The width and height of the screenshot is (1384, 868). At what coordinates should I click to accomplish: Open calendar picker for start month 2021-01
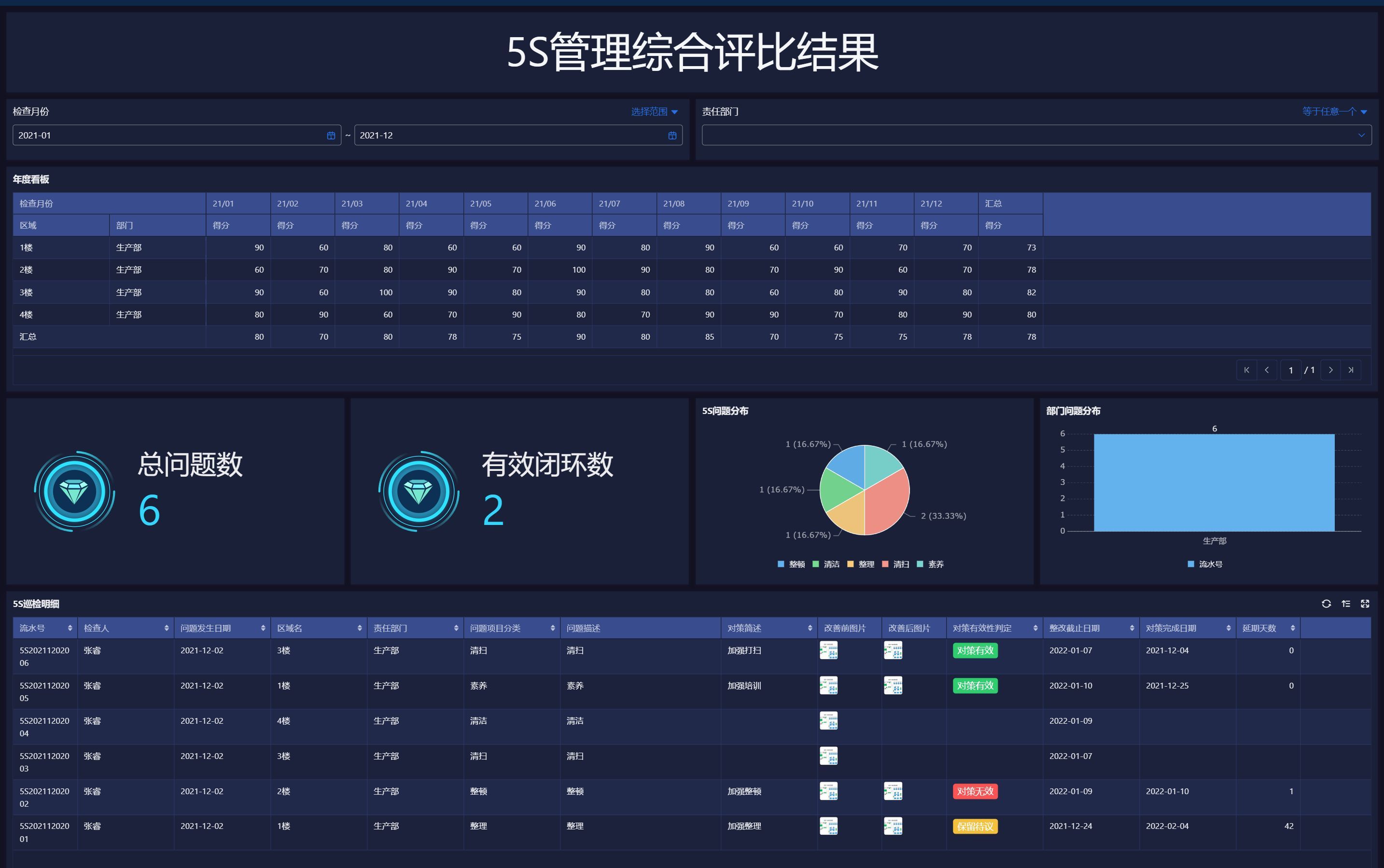tap(331, 136)
